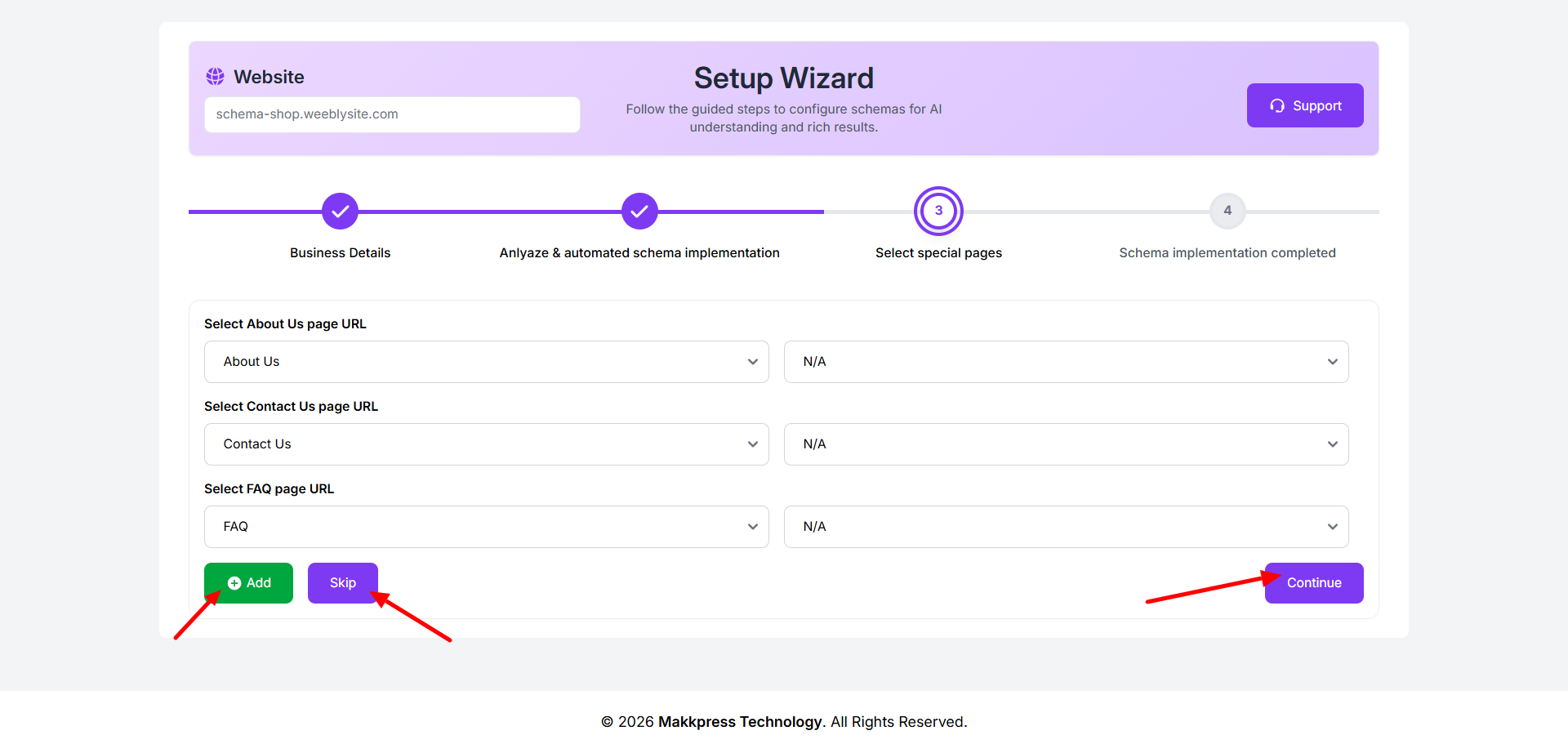Image resolution: width=1568 pixels, height=753 pixels.
Task: Open the Contact Us page dropdown
Action: [486, 444]
